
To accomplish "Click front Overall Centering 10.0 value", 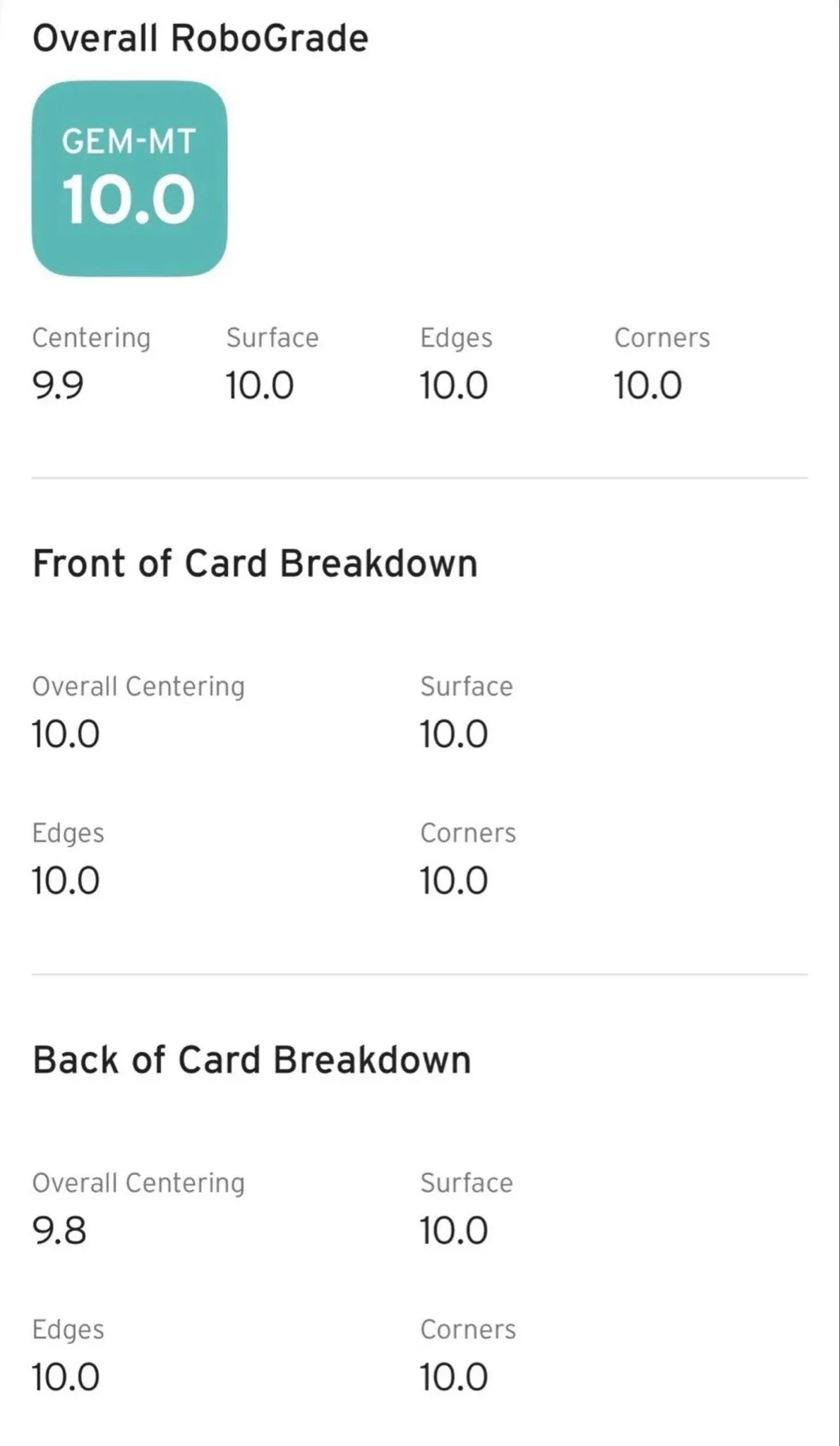I will (x=66, y=734).
